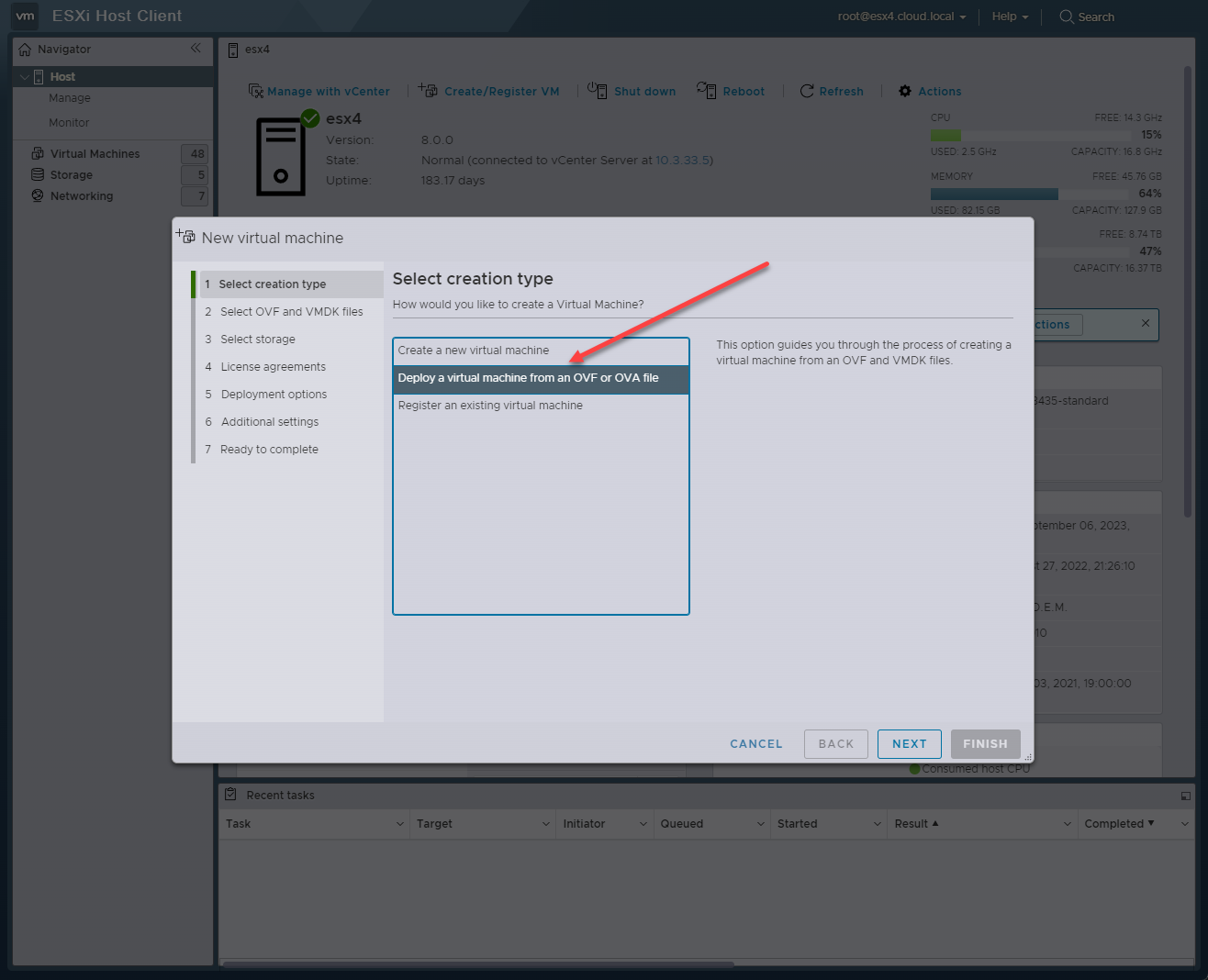This screenshot has width=1208, height=980.
Task: Click the Reboot icon in toolbar
Action: point(706,90)
